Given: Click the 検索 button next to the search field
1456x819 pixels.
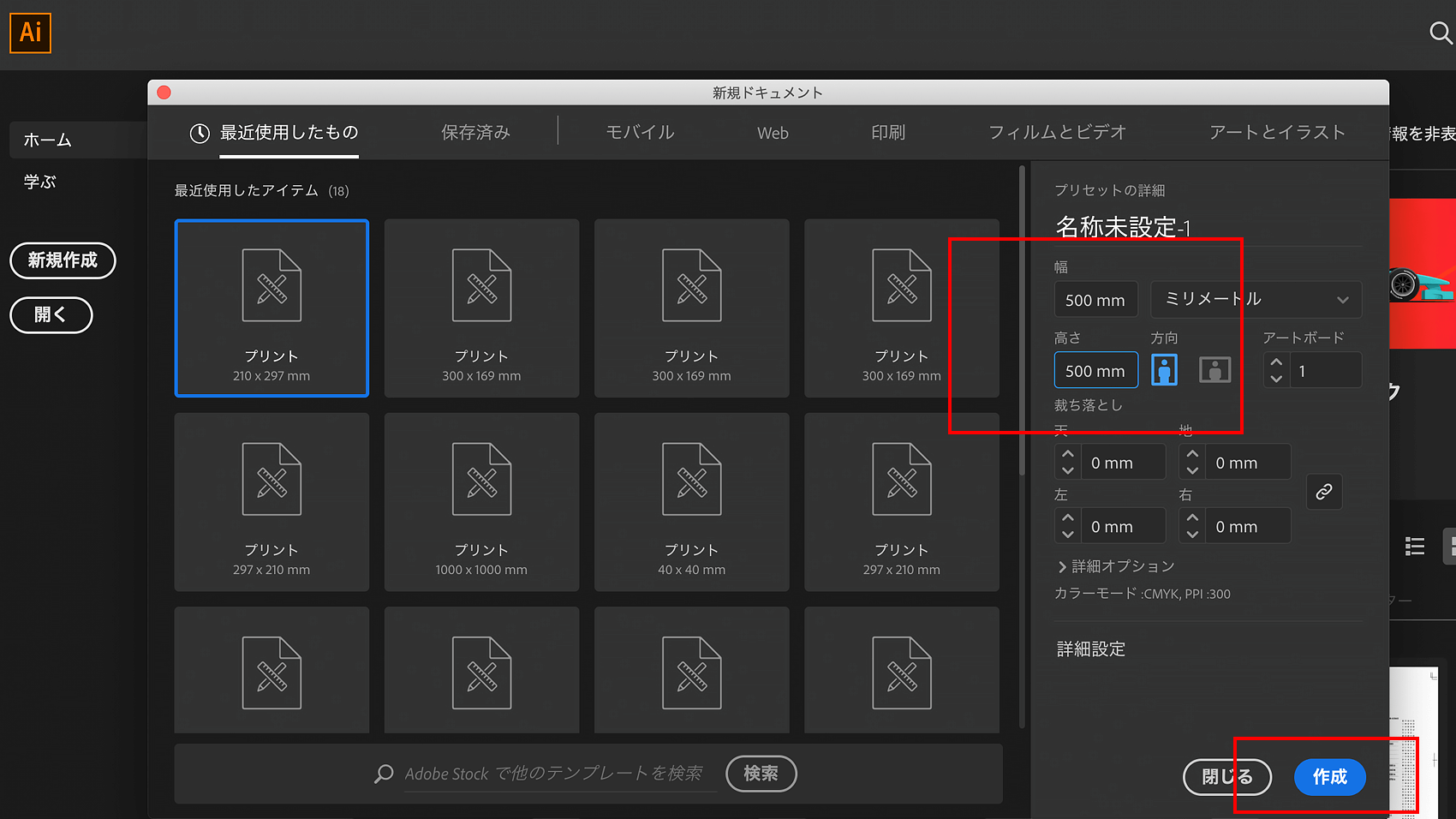Looking at the screenshot, I should click(x=761, y=774).
